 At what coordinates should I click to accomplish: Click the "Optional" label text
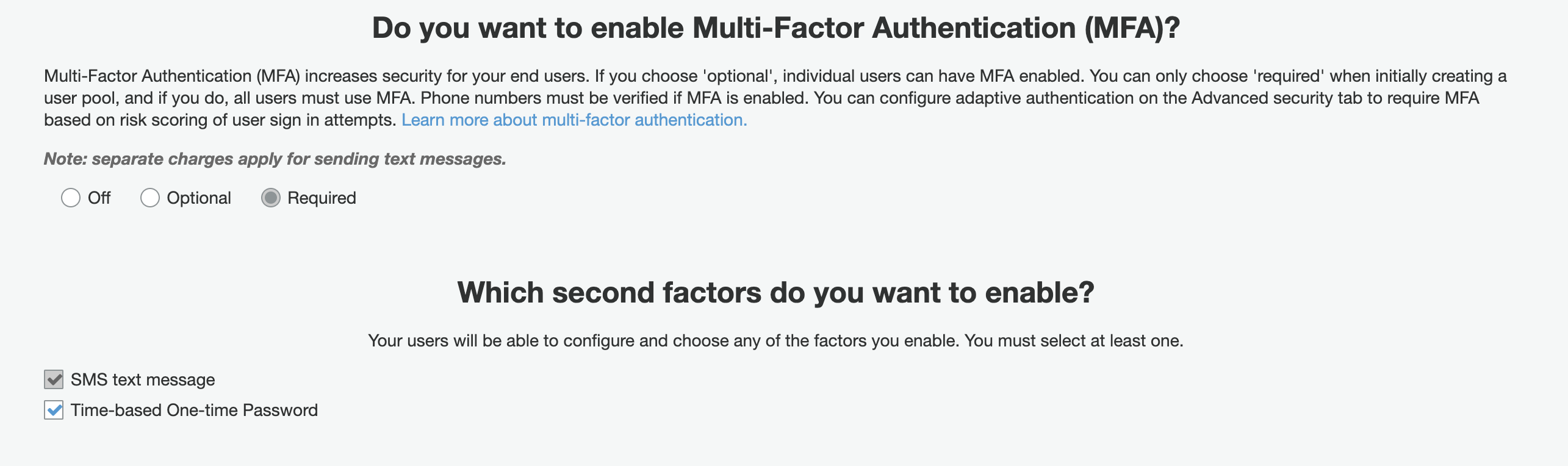[199, 198]
